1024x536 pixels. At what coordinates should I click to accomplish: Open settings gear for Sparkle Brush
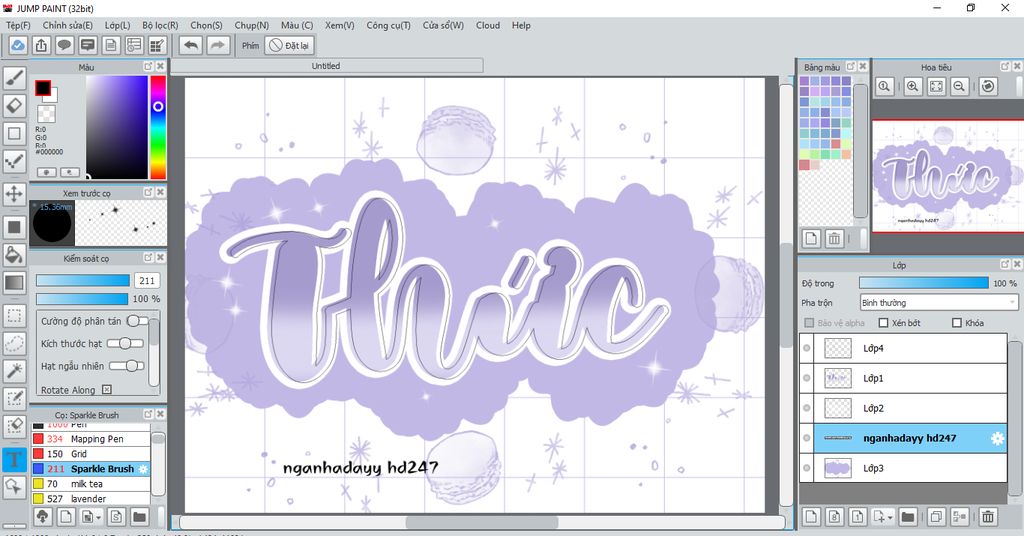click(x=143, y=469)
